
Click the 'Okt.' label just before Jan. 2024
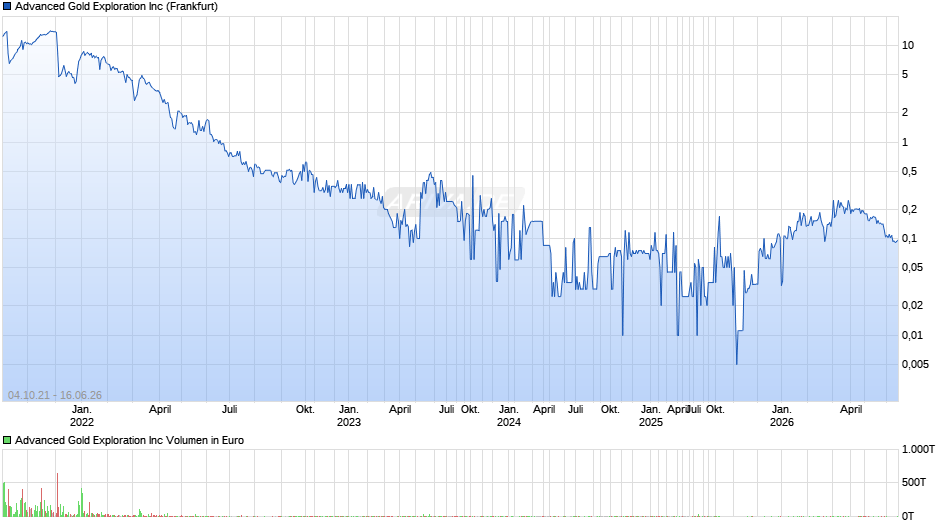coord(470,410)
